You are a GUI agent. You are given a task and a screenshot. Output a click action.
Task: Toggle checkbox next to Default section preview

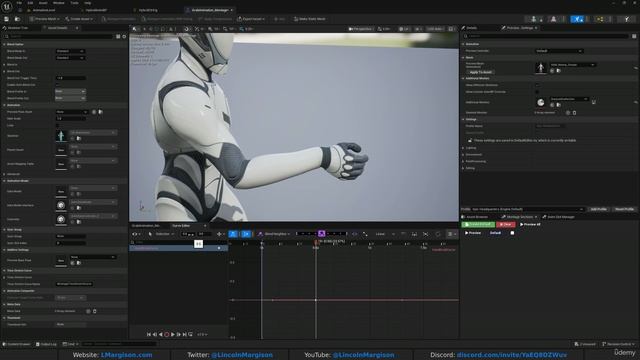512,233
